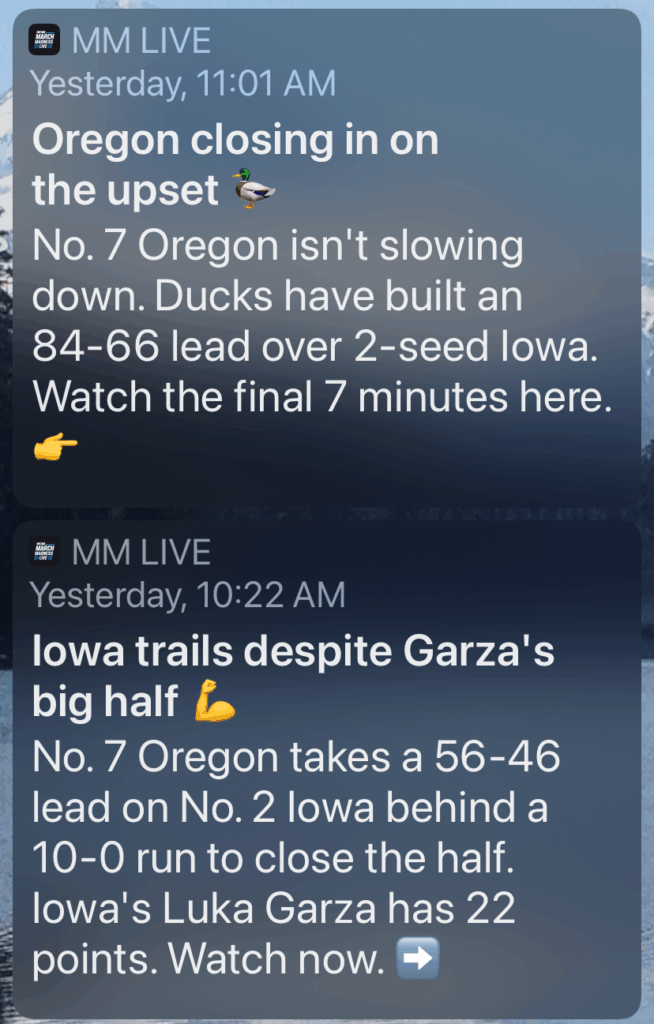Click the 'Yesterday, 11:01 AM' timestamp
Image resolution: width=654 pixels, height=1024 pixels.
pos(183,84)
